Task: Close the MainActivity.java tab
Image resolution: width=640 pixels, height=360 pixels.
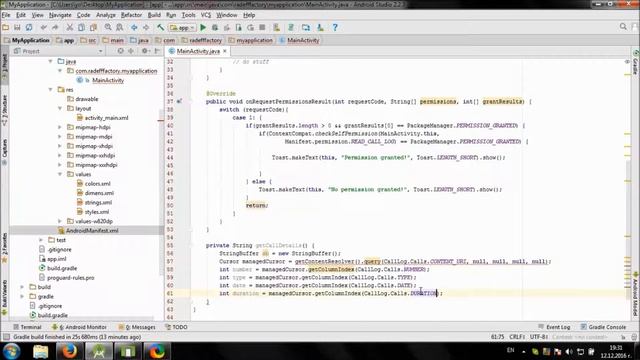Action: pos(225,51)
